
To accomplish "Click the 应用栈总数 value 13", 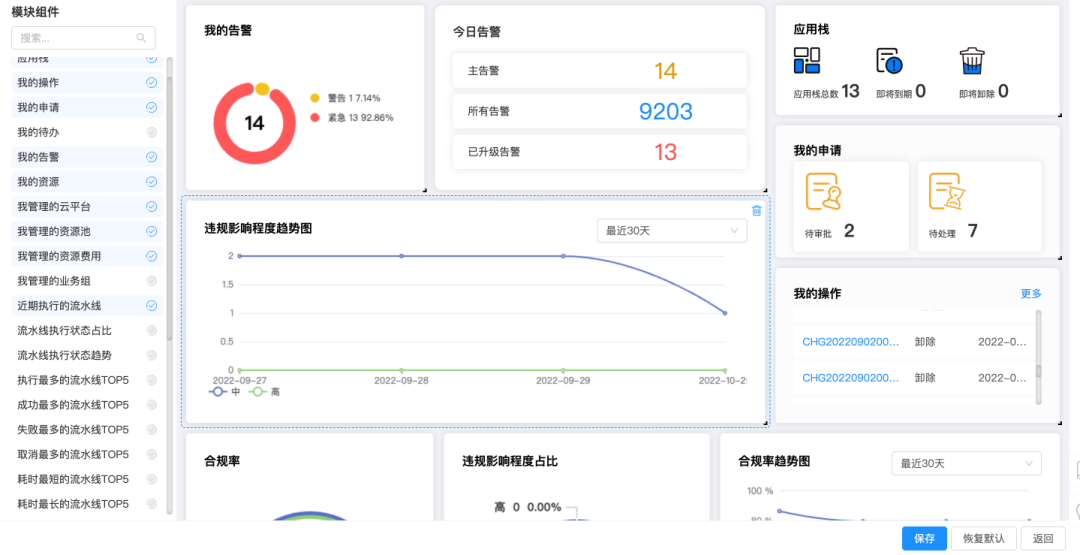I will pyautogui.click(x=851, y=91).
